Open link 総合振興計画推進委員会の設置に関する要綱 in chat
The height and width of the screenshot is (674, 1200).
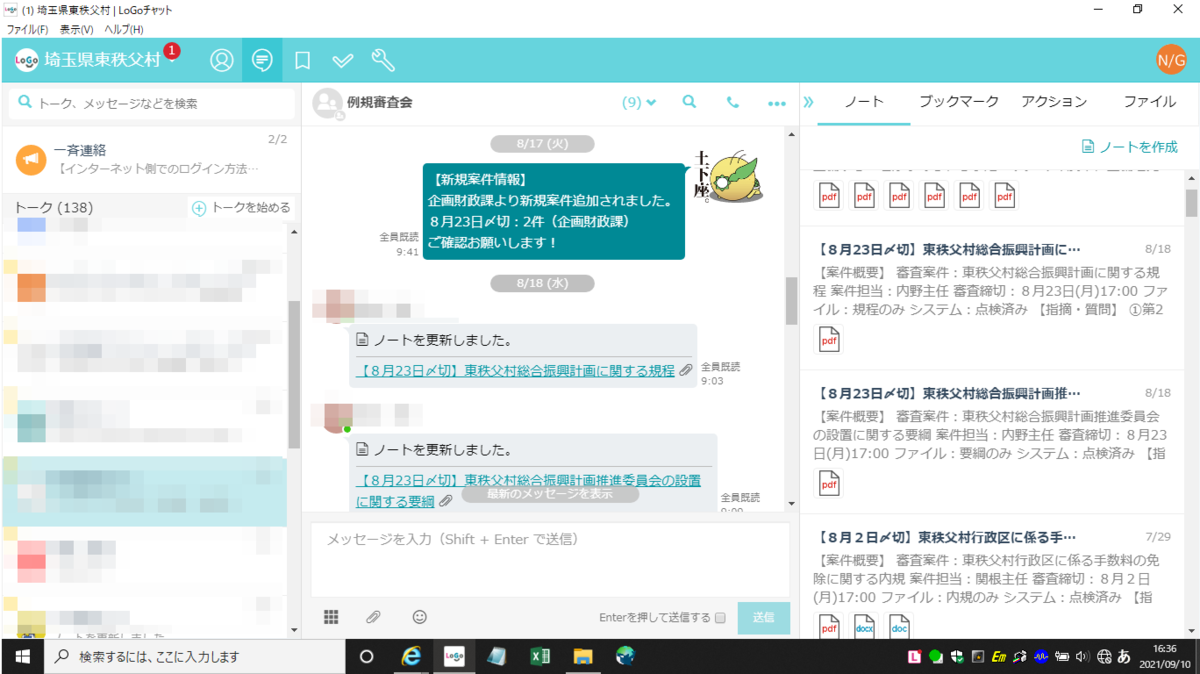click(529, 490)
